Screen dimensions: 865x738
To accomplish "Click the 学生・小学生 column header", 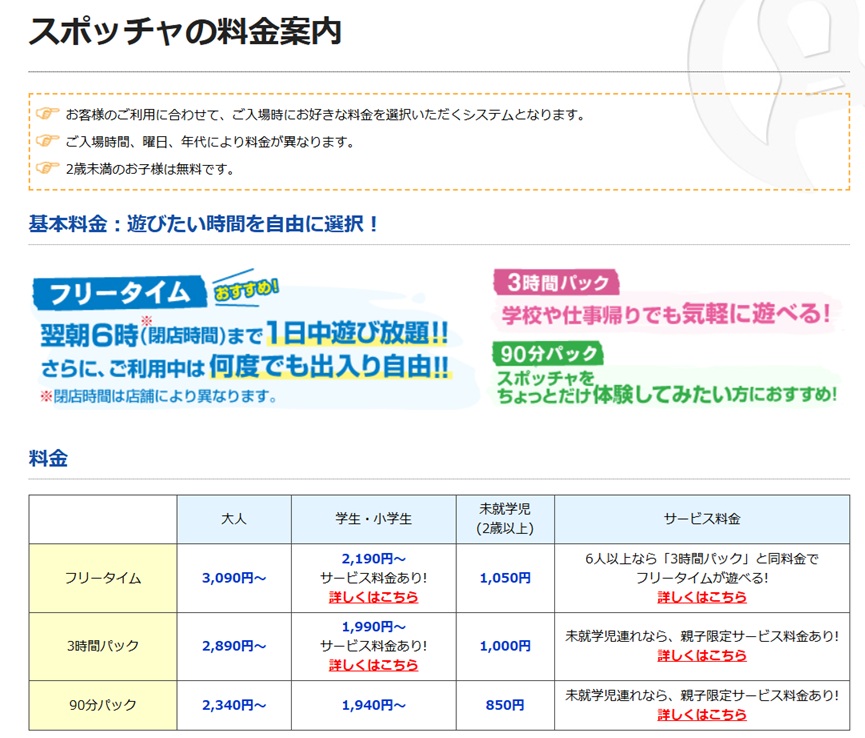I will pyautogui.click(x=373, y=520).
